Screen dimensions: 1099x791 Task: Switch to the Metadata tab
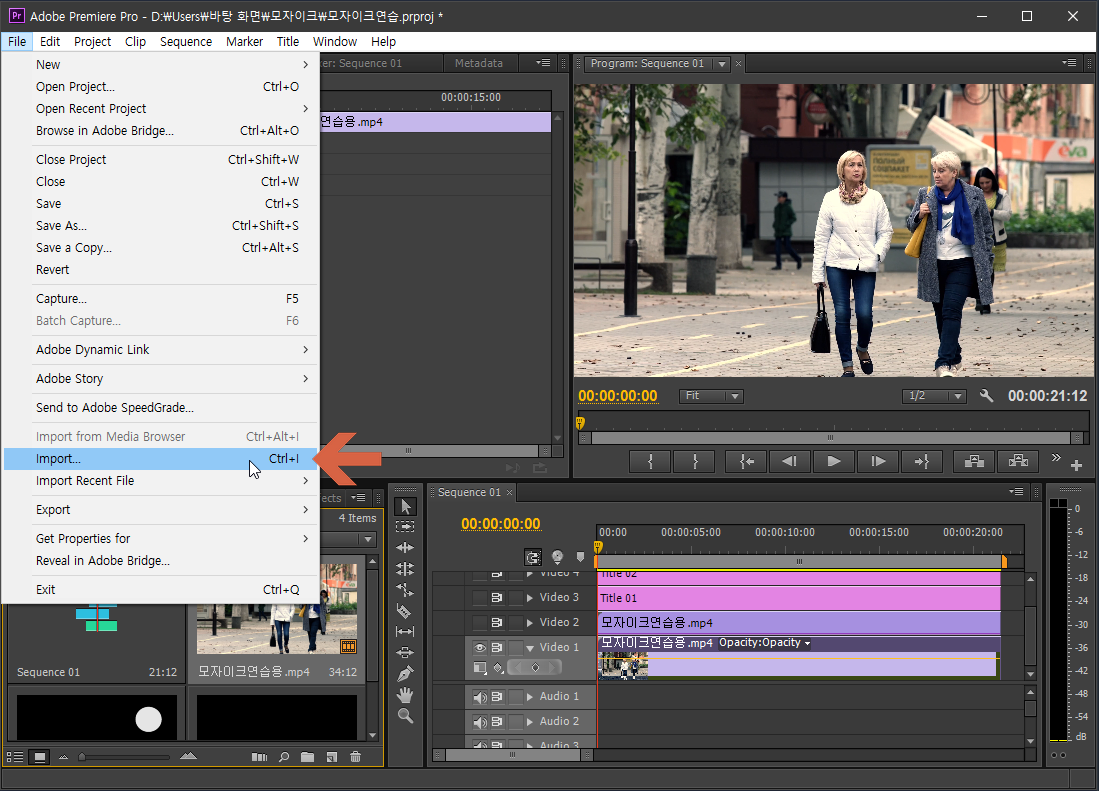coord(479,63)
